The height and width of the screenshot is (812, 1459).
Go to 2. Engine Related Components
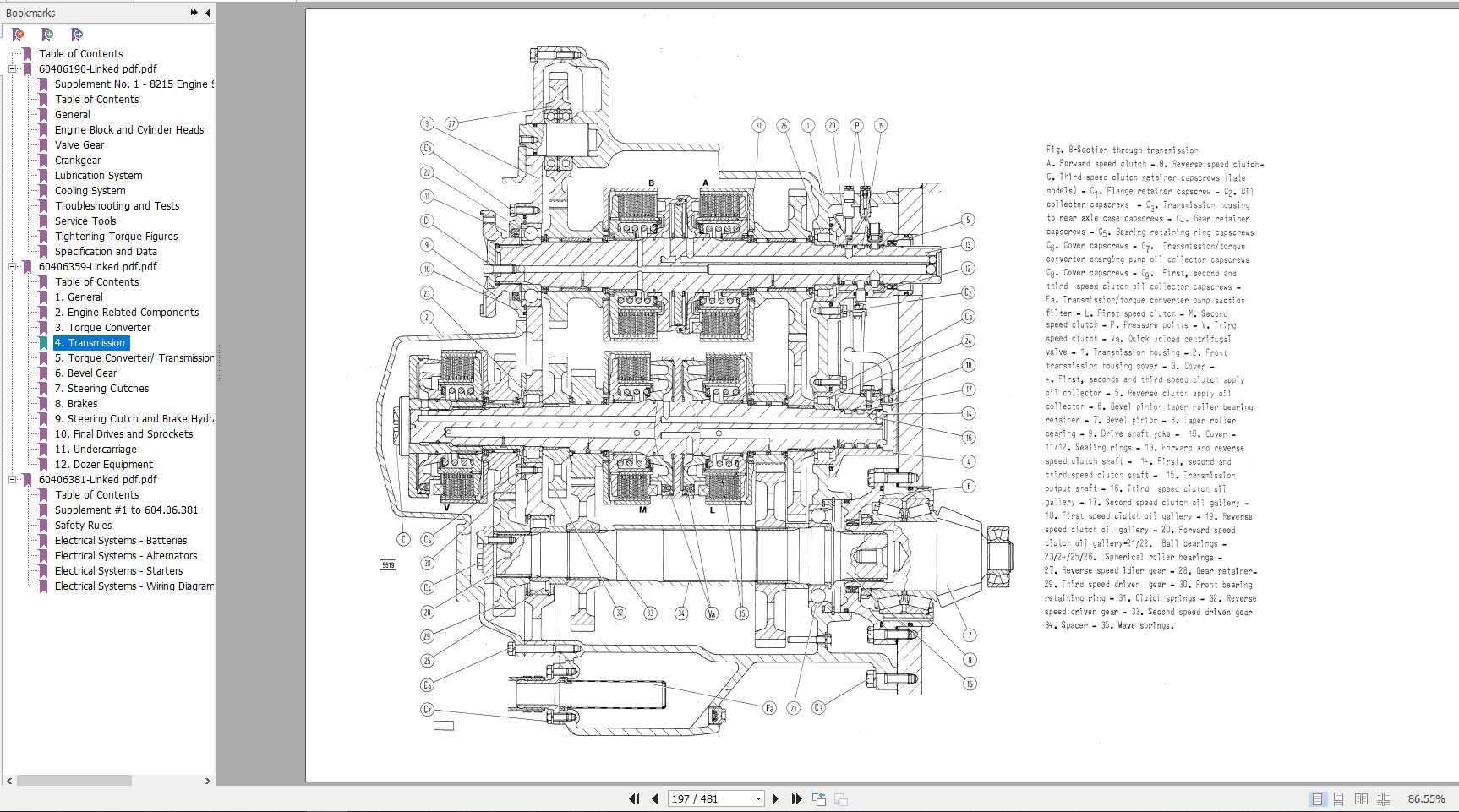click(127, 312)
